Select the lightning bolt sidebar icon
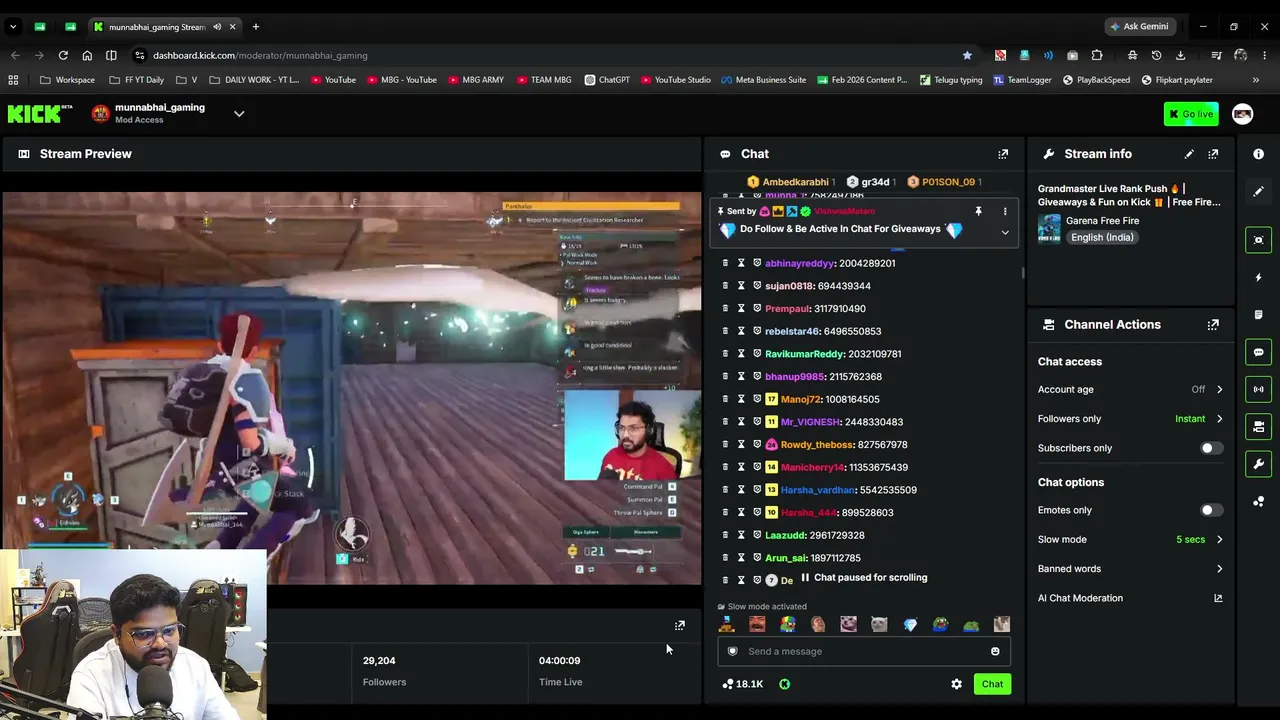 (x=1259, y=277)
